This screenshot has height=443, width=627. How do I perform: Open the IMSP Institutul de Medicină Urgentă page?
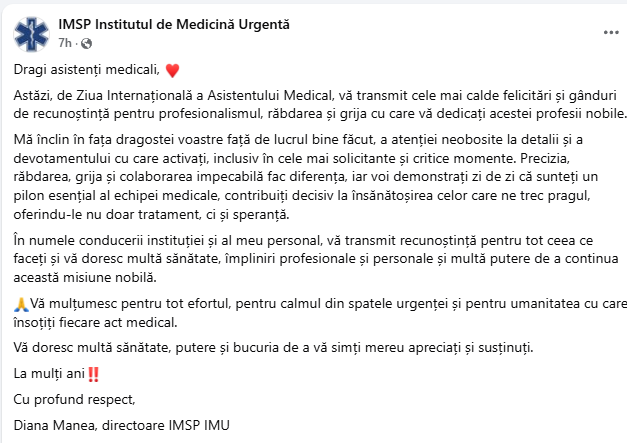pyautogui.click(x=175, y=23)
